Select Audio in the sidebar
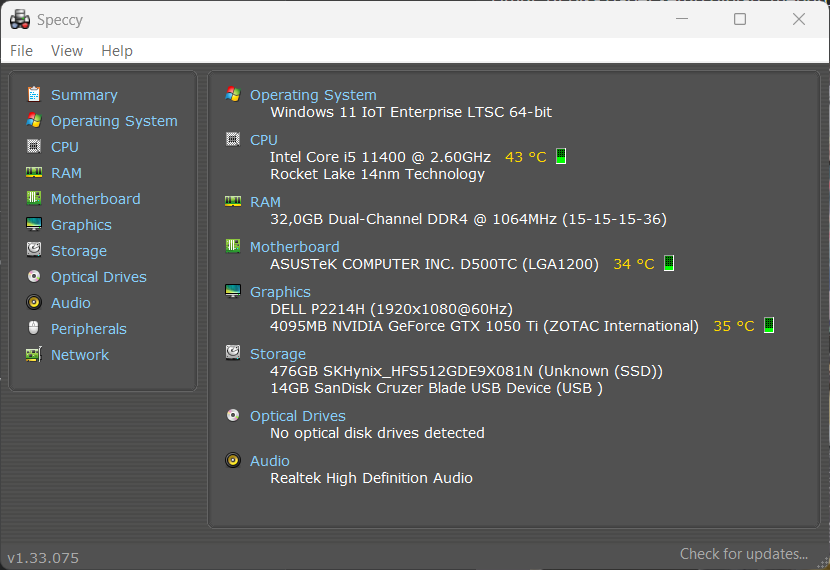This screenshot has height=570, width=830. [x=70, y=303]
